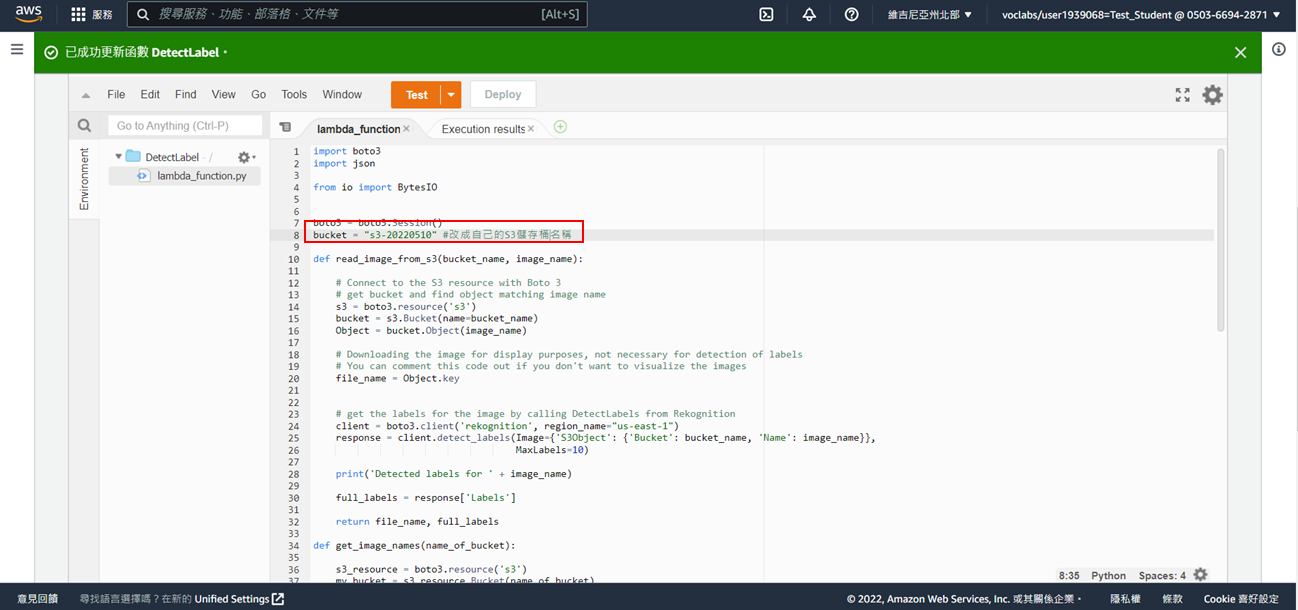Image resolution: width=1298 pixels, height=610 pixels.
Task: Launch the CloudShell terminal icon
Action: [767, 14]
